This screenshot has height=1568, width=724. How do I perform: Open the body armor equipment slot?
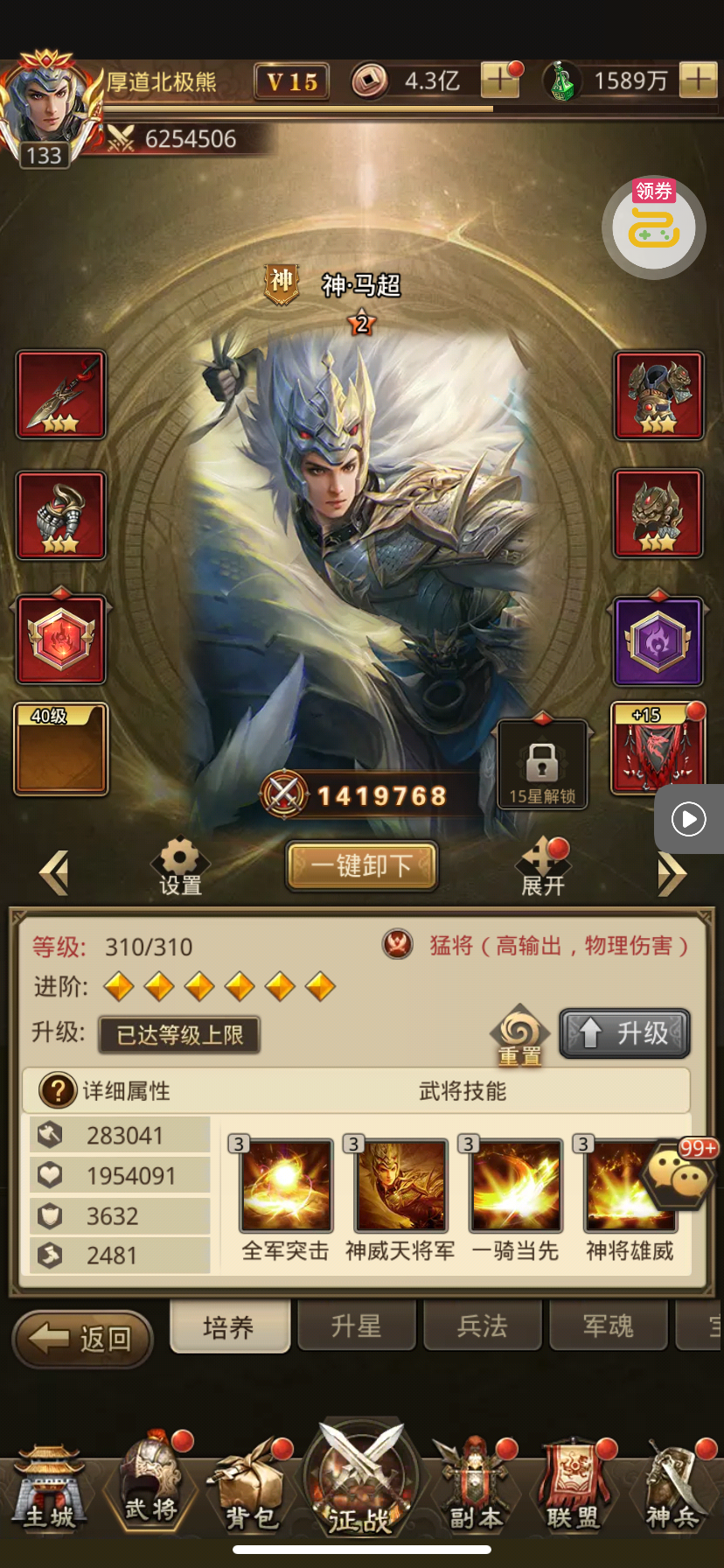click(658, 395)
